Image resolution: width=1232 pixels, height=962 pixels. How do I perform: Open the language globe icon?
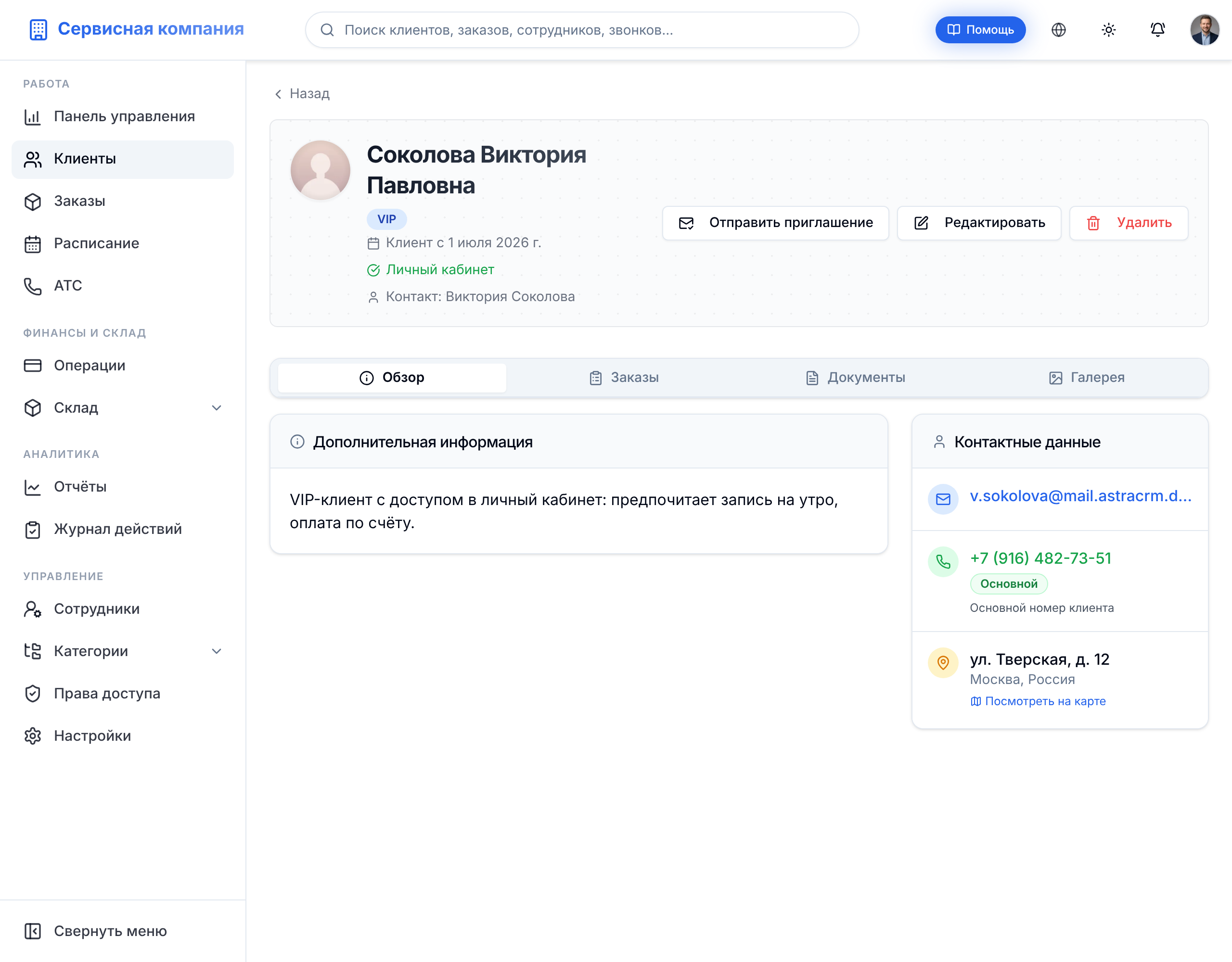pos(1058,30)
